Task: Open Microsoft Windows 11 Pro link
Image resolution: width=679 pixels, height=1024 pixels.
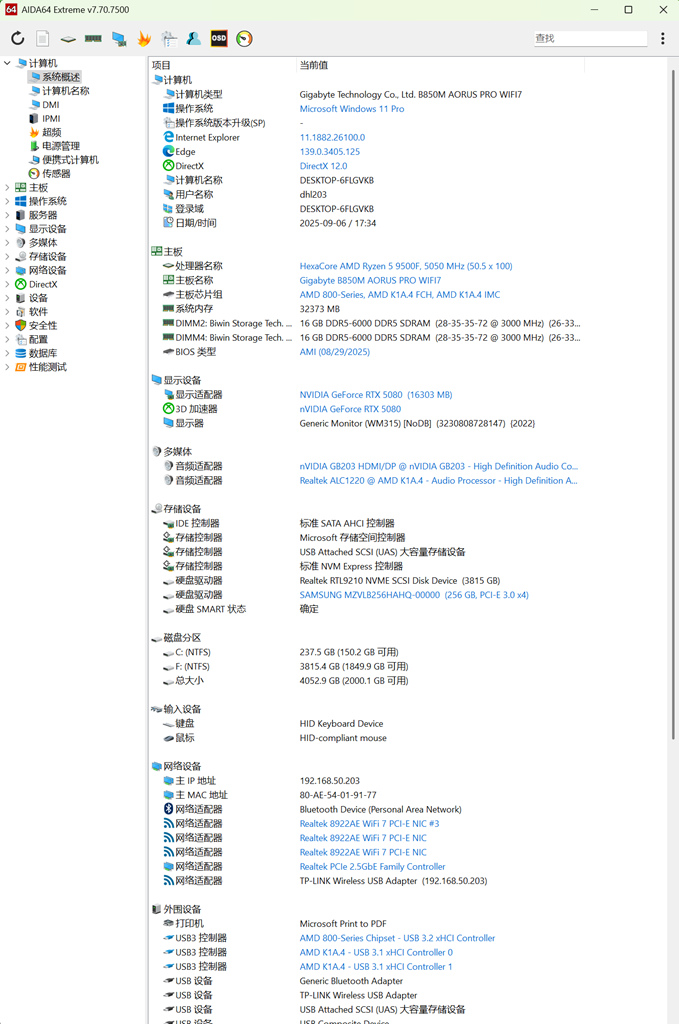Action: coord(352,109)
